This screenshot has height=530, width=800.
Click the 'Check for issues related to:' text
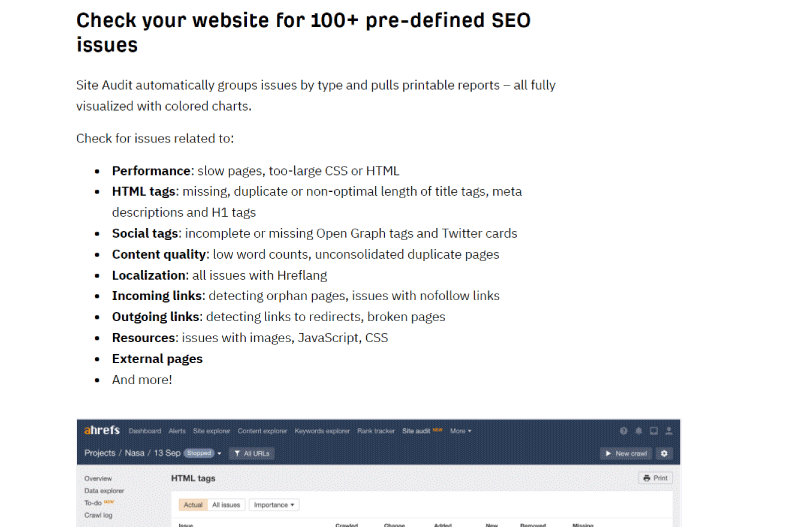(x=155, y=138)
